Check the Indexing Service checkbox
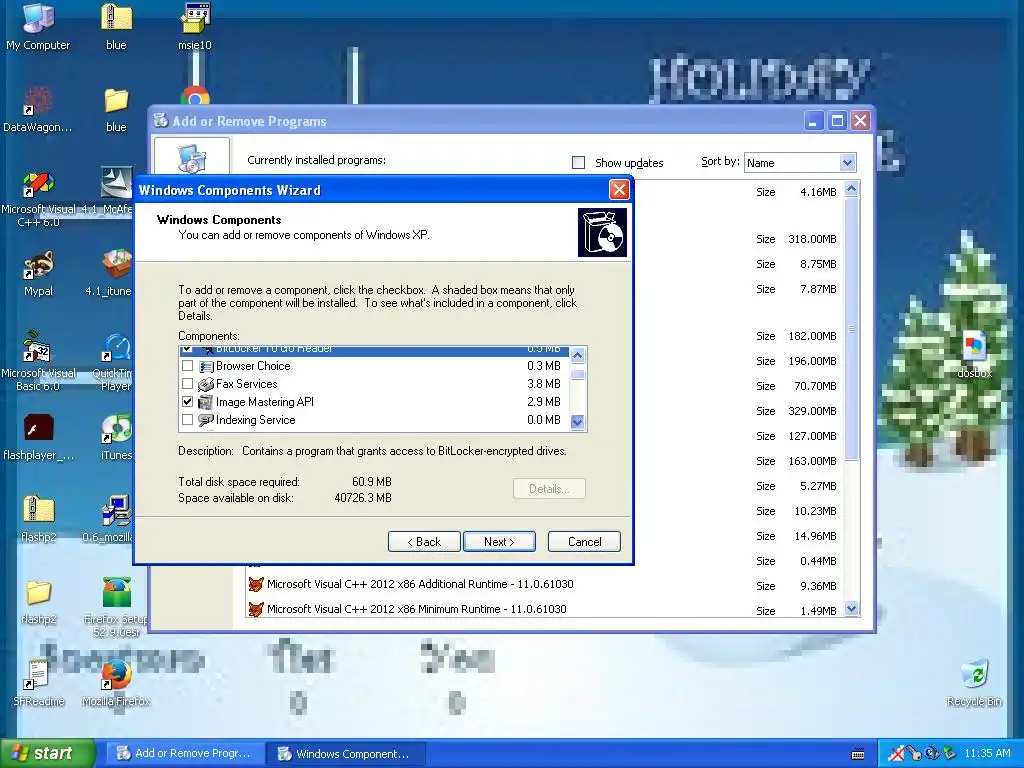This screenshot has height=768, width=1024. point(187,420)
